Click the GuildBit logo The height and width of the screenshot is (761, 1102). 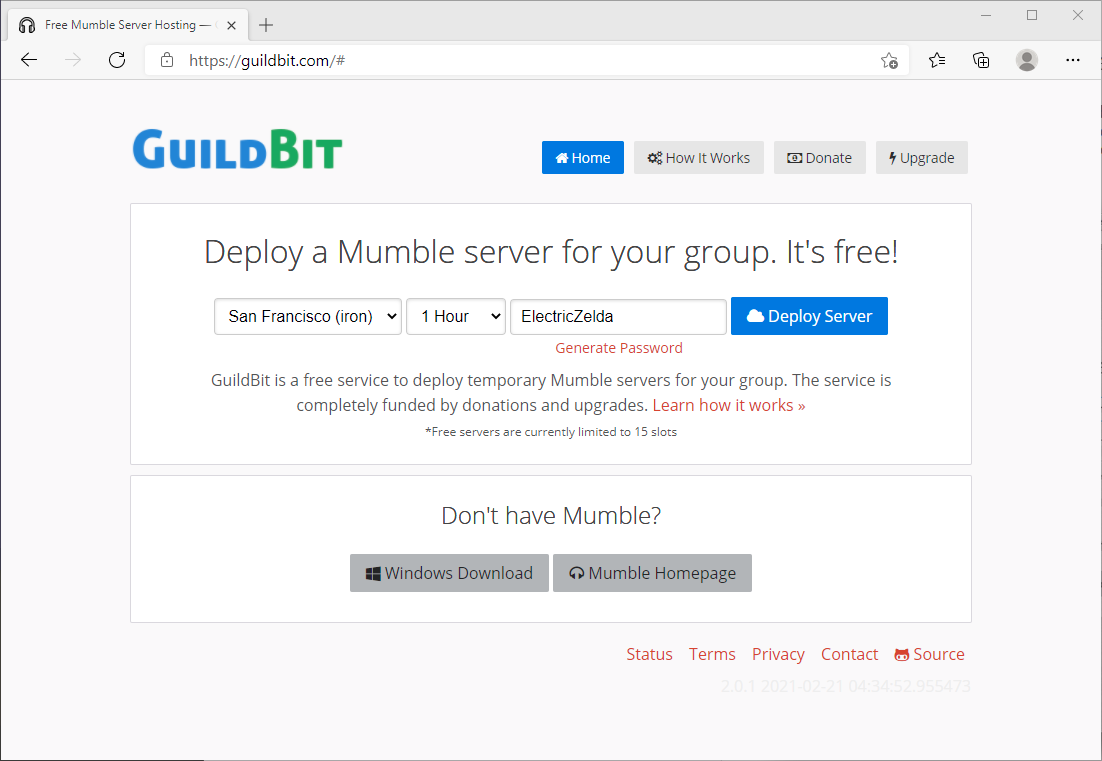coord(238,149)
